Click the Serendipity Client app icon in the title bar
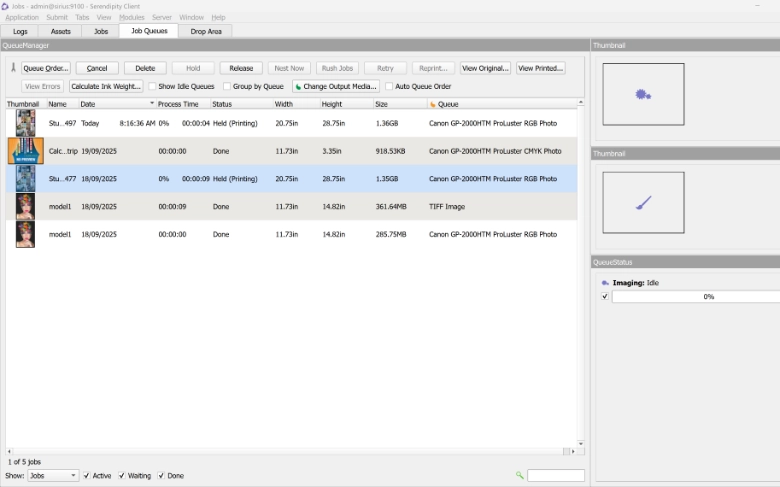 point(6,6)
